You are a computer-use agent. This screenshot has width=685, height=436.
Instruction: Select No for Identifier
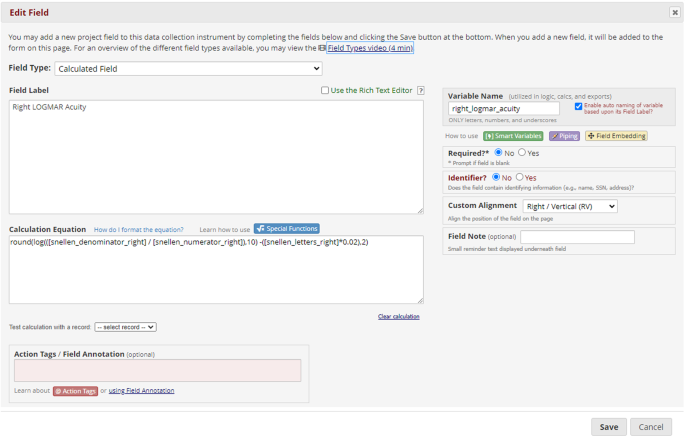496,177
